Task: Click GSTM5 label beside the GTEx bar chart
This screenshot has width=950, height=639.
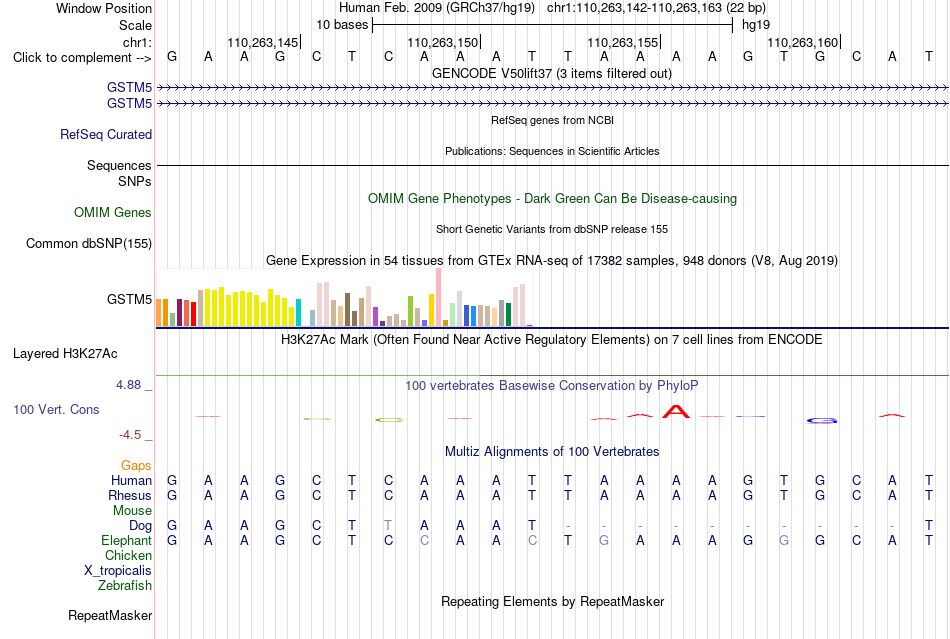Action: coord(129,299)
